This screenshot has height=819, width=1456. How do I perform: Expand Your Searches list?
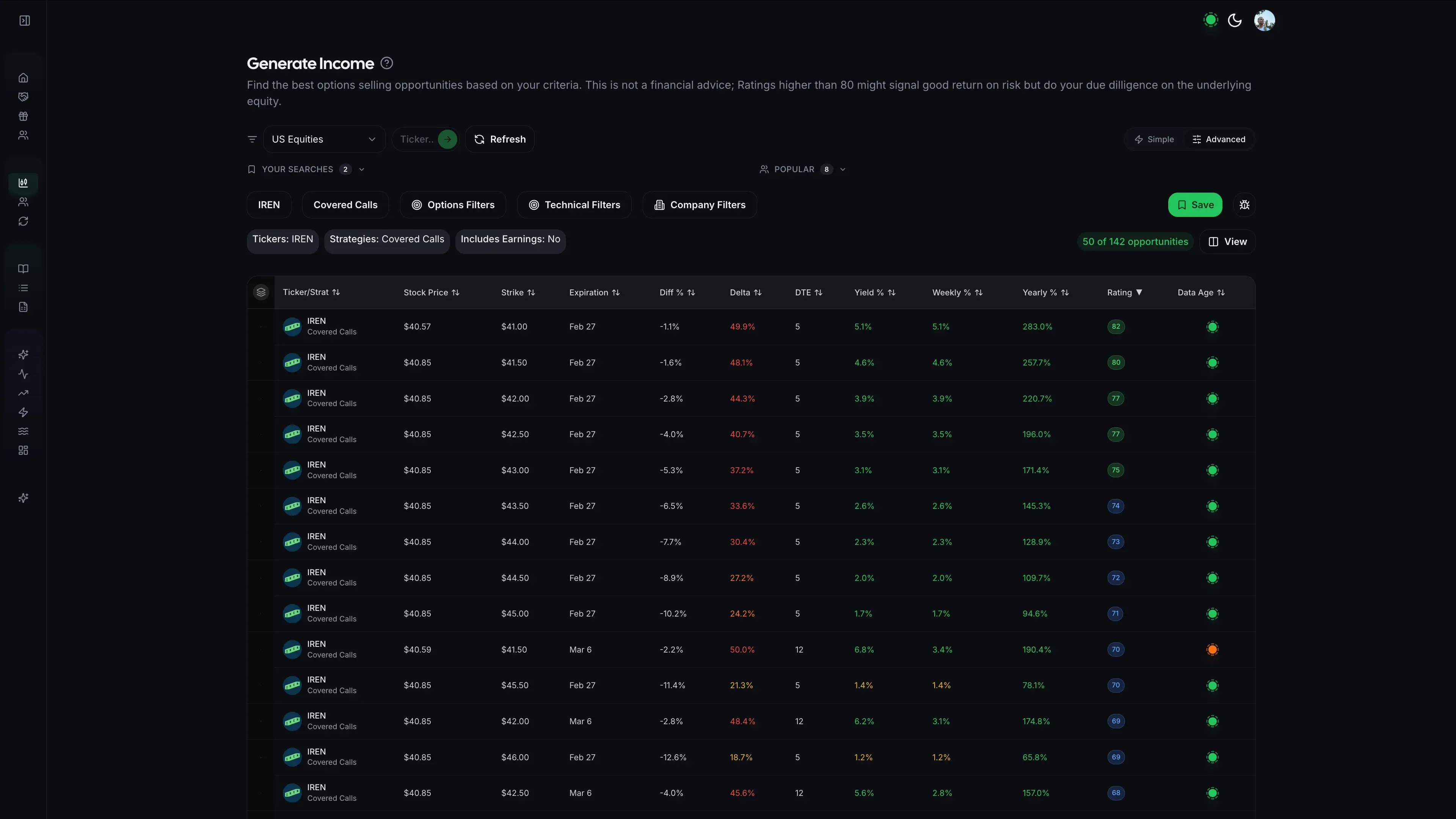coord(306,169)
